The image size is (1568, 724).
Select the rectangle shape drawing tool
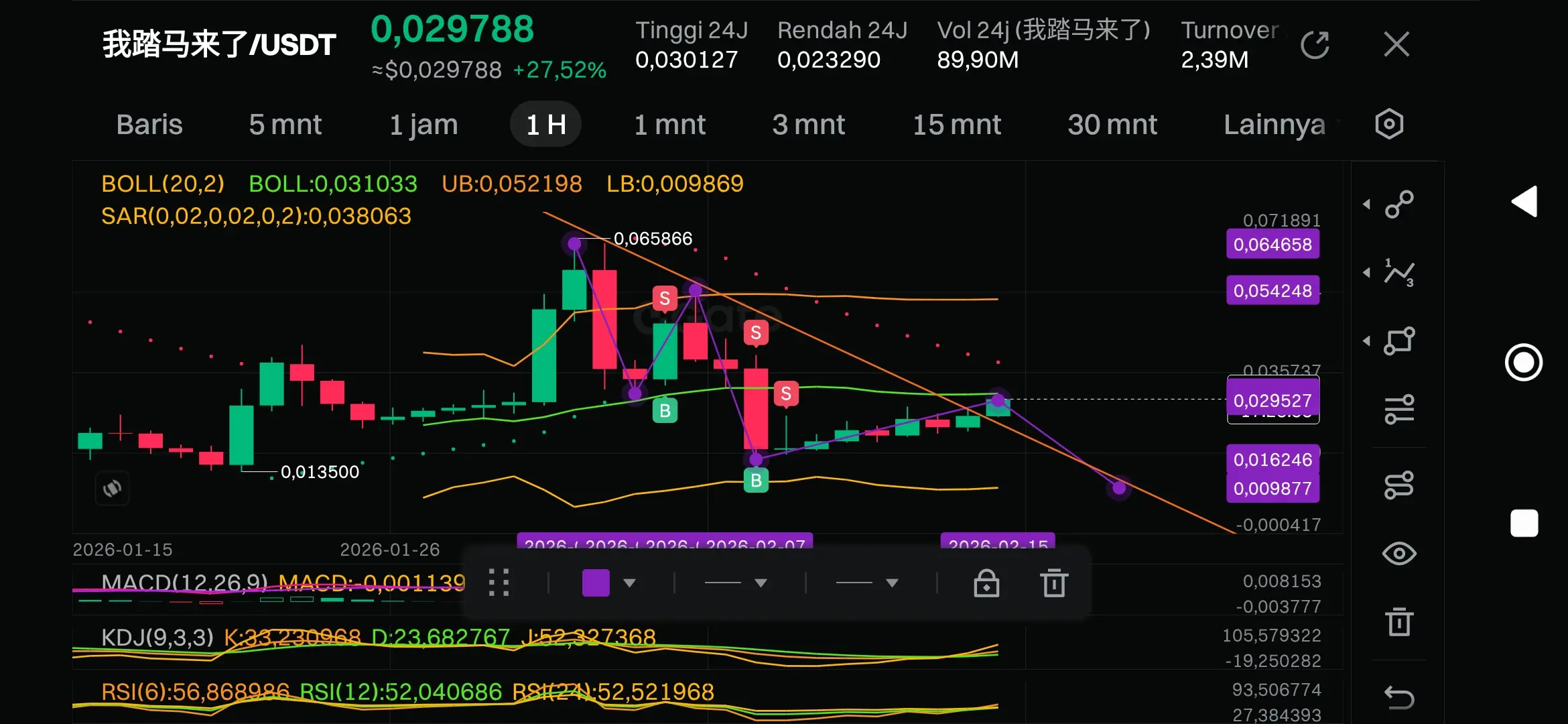point(1398,341)
